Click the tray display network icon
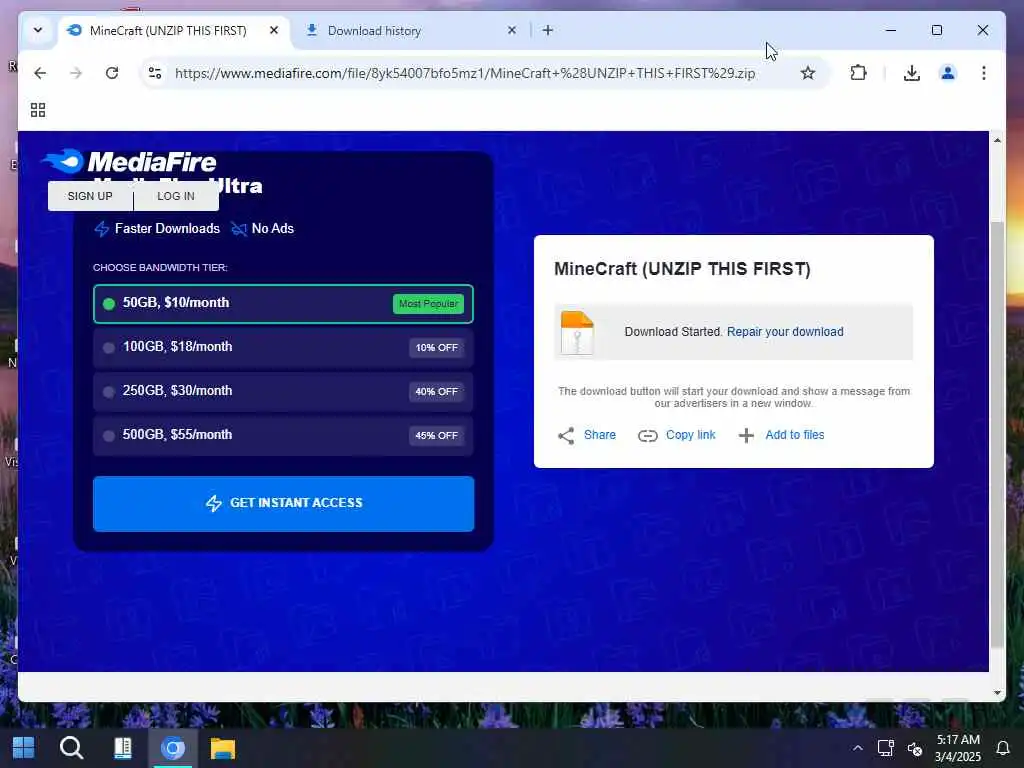Viewport: 1024px width, 768px height. [x=886, y=748]
